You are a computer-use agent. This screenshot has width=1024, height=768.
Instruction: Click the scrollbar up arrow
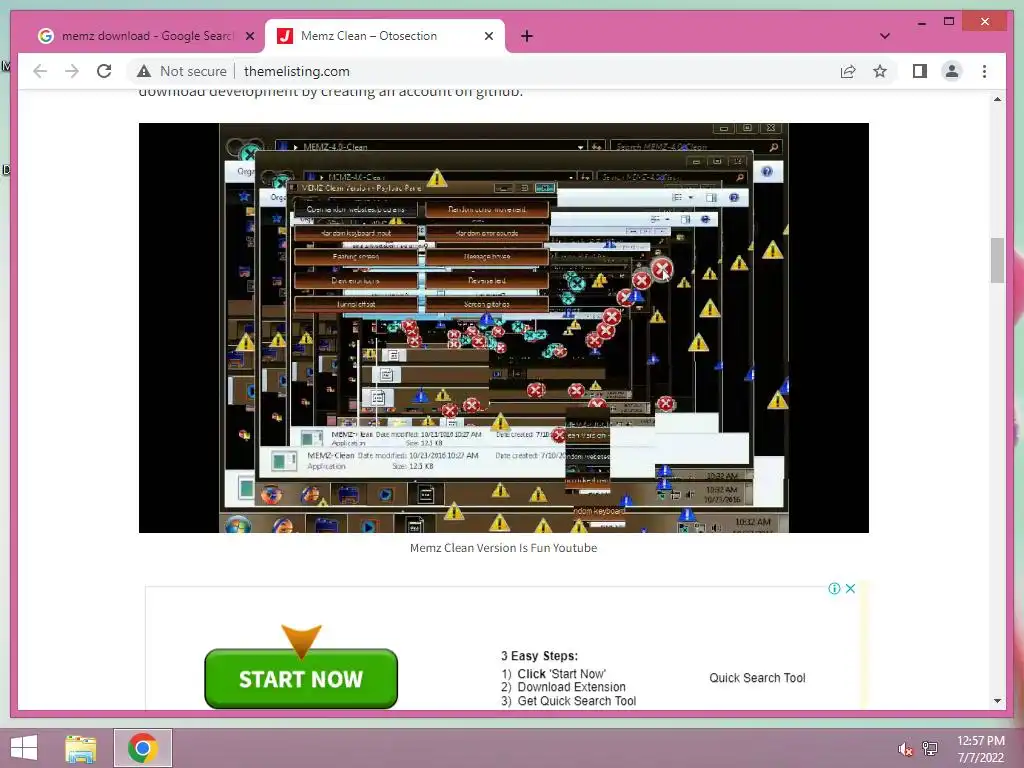pos(997,99)
